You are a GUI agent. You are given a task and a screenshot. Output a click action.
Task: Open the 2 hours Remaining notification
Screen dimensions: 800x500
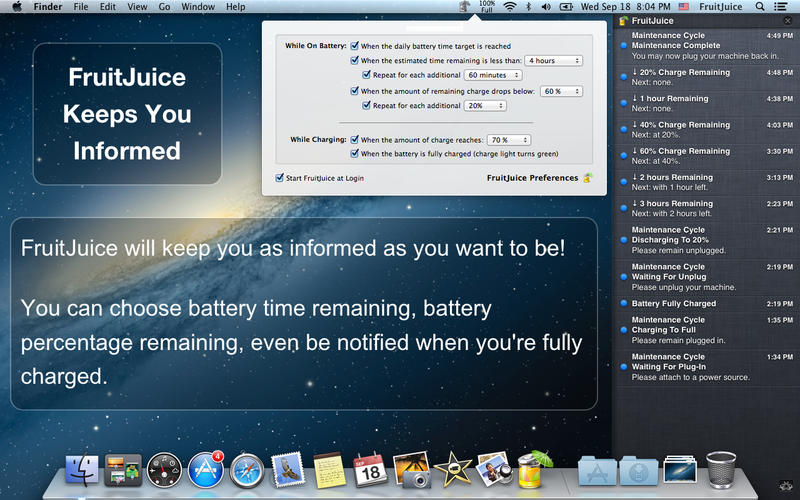(707, 182)
